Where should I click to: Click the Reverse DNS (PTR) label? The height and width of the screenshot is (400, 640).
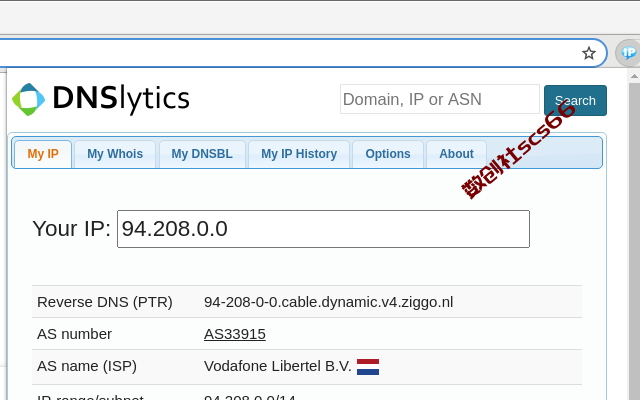click(x=105, y=302)
